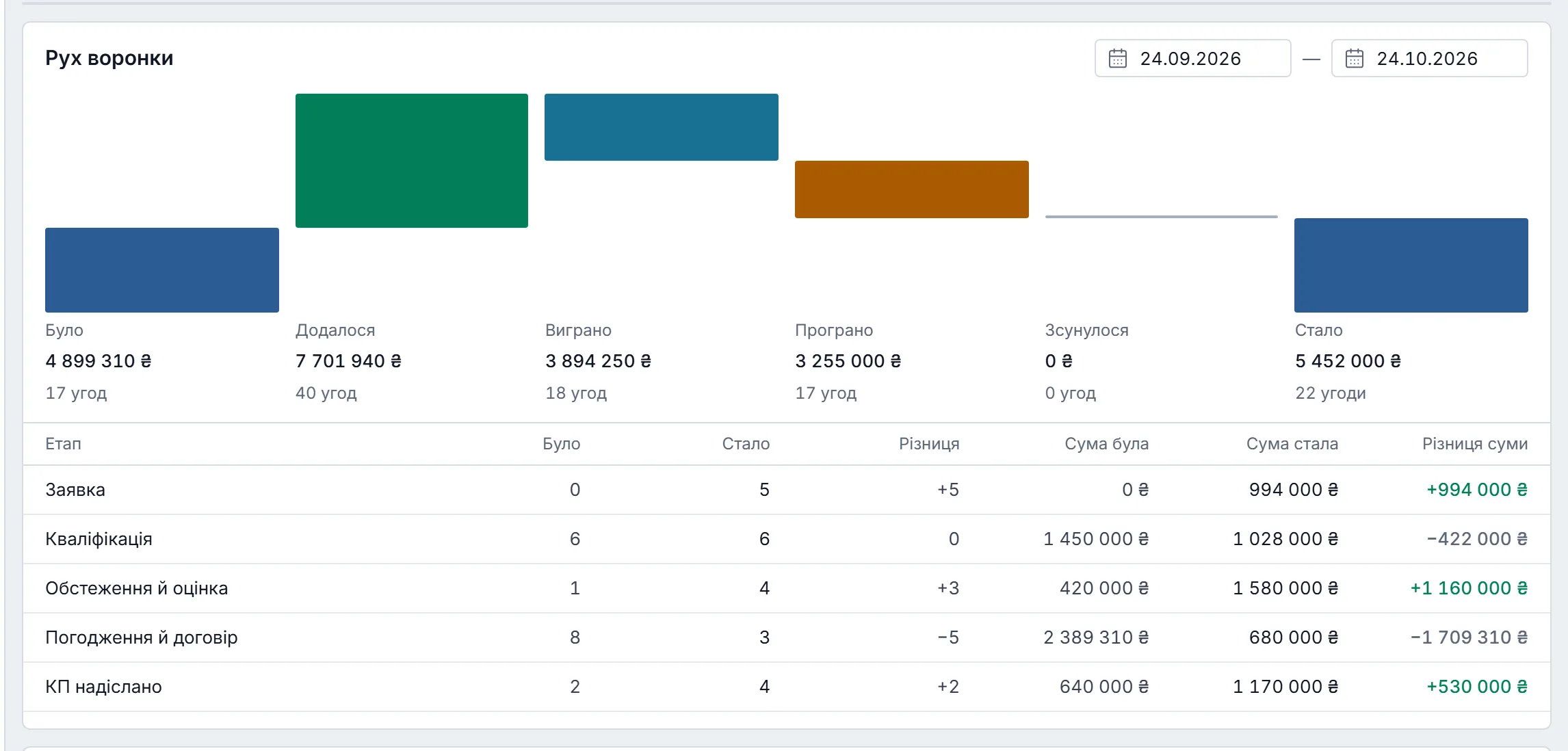Edit the start date field 24.09.2026

pos(1192,58)
